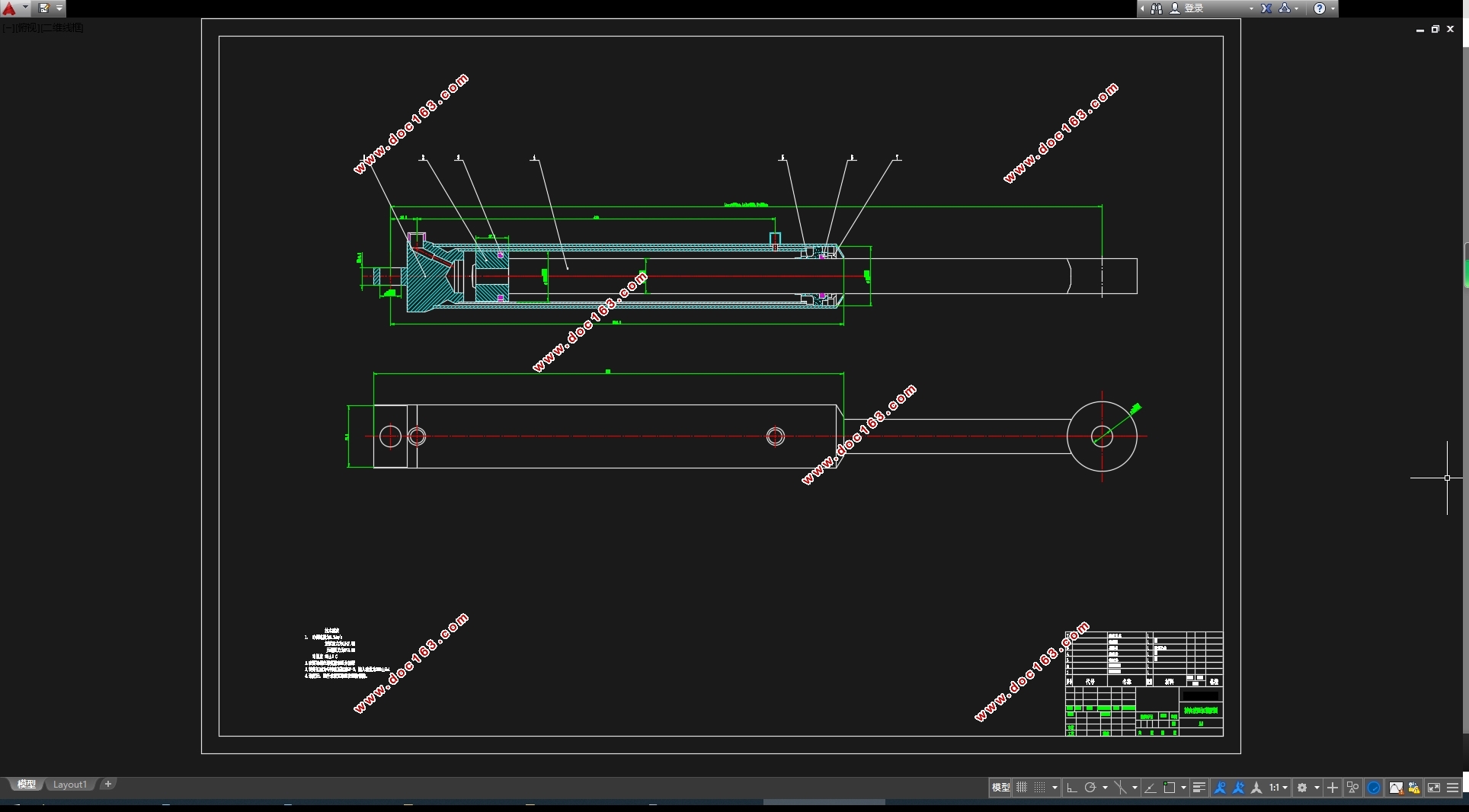Toggle lineweight display icon
This screenshot has height=812, width=1469.
pos(1199,788)
